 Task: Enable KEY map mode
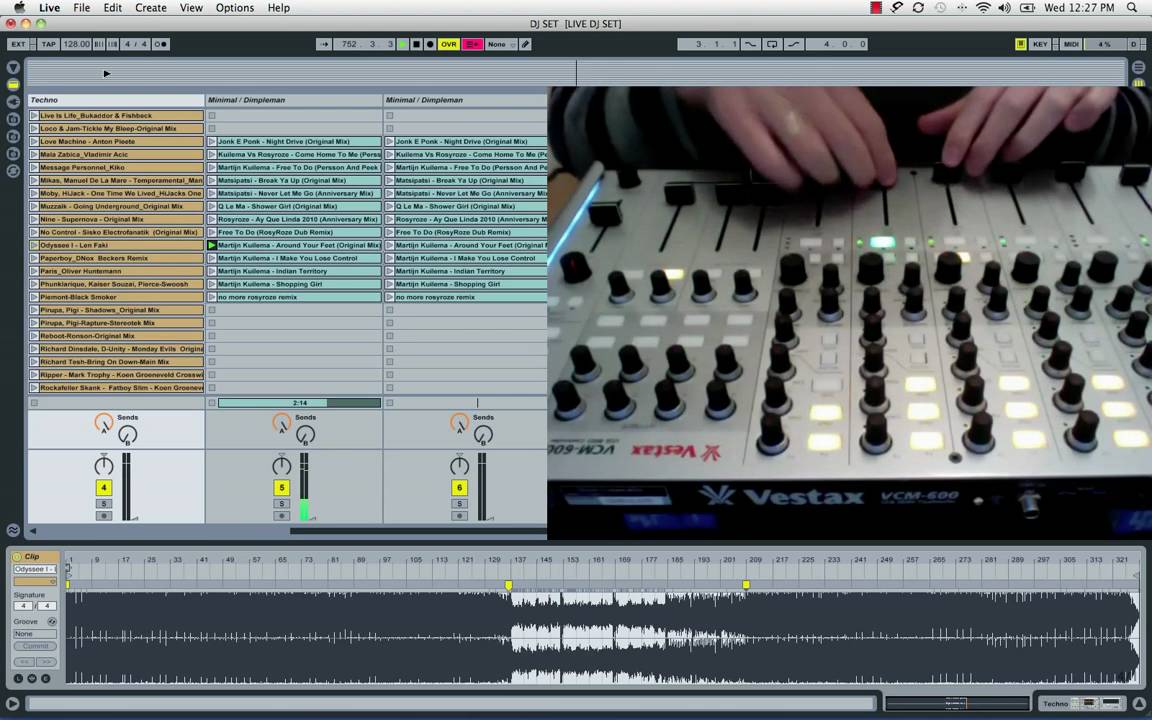[1040, 44]
